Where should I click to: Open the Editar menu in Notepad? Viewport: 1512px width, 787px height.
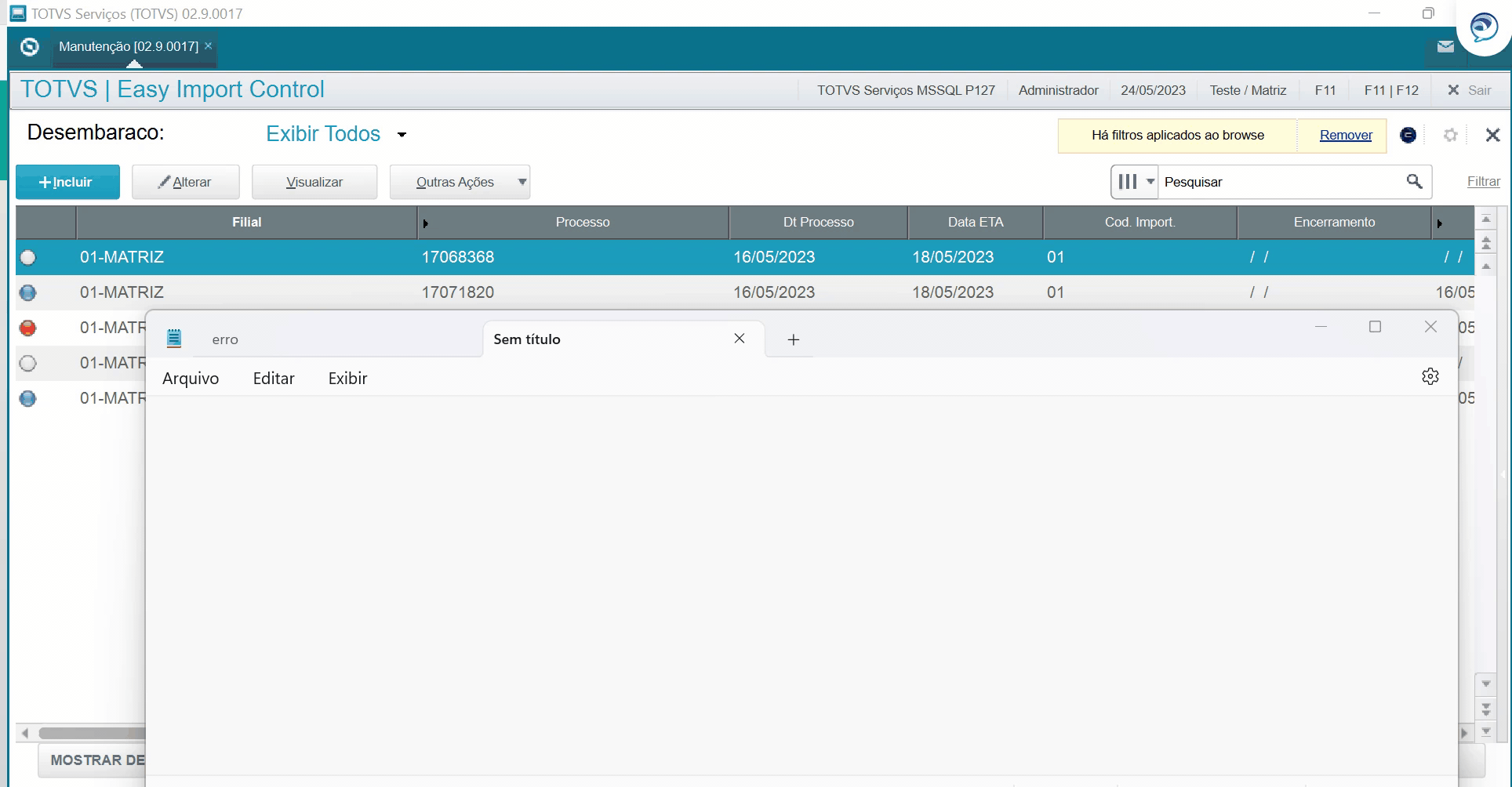(x=274, y=379)
